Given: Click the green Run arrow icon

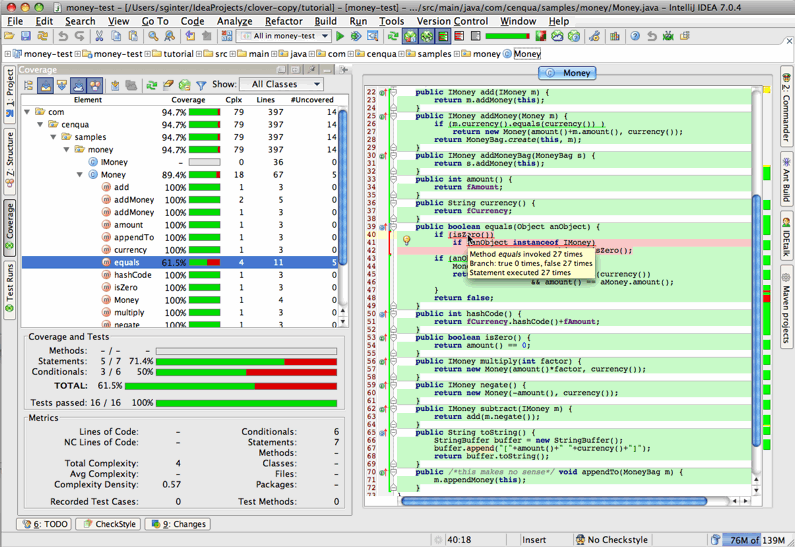Looking at the screenshot, I should [x=341, y=37].
